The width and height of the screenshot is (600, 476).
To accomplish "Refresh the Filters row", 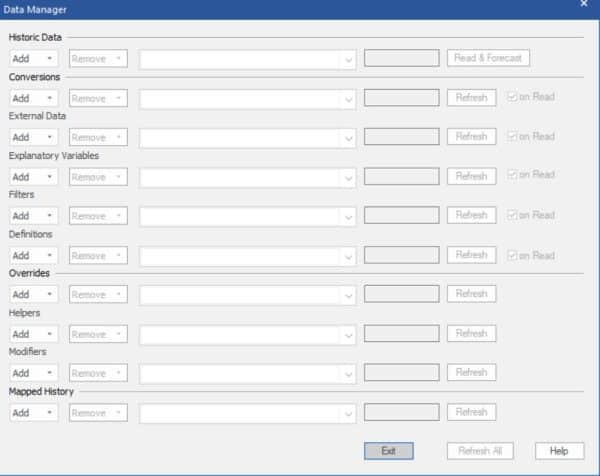I will 471,215.
